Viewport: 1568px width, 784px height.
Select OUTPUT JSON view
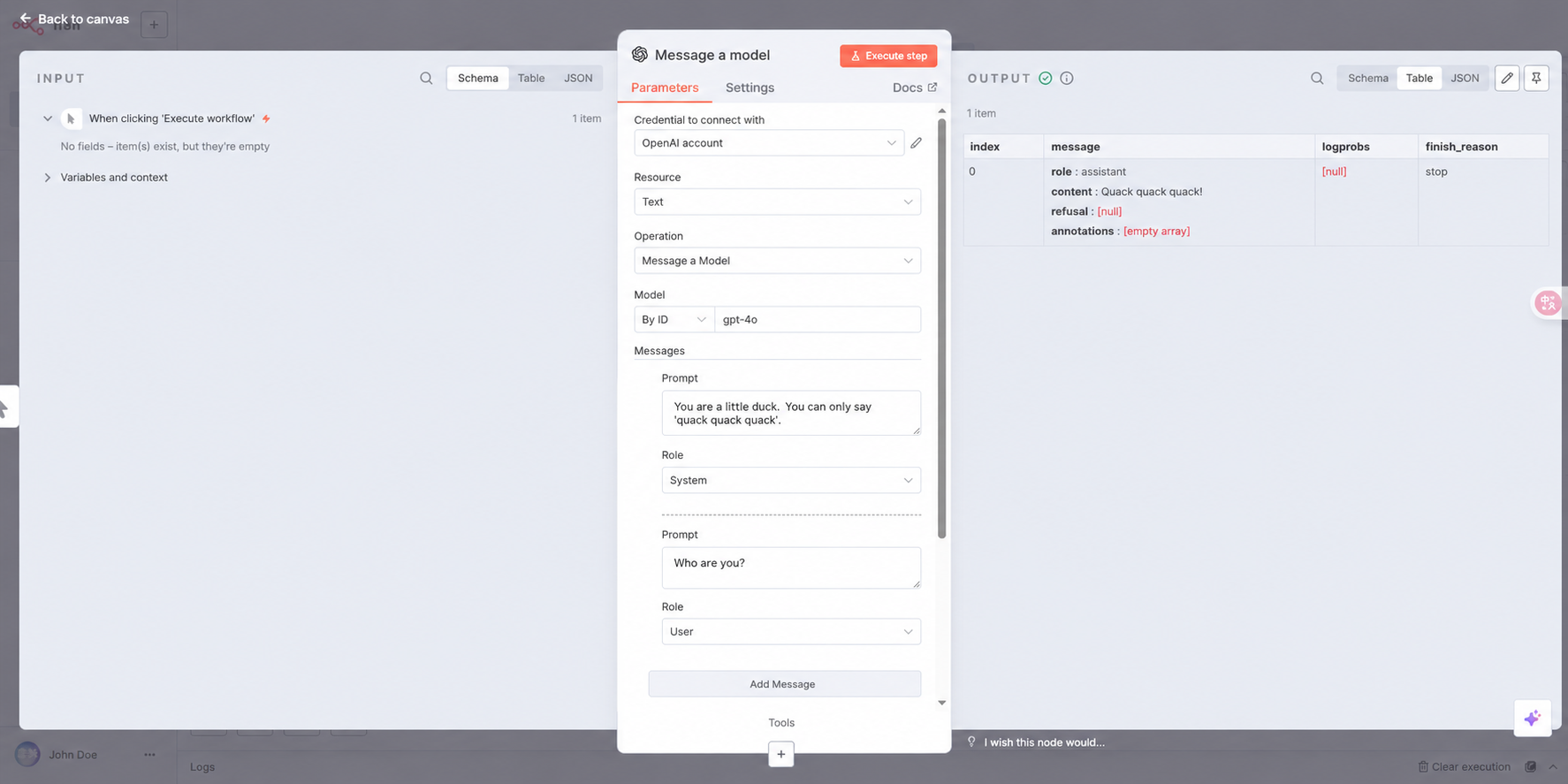1465,78
